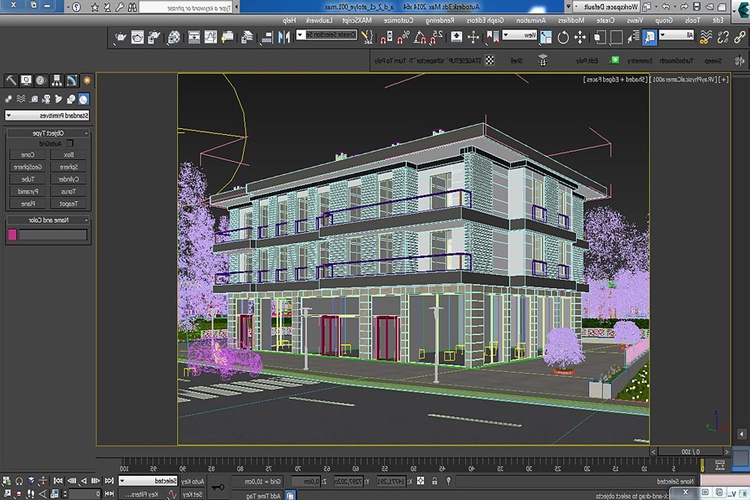Toggle Auto Key animation mode
Image resolution: width=750 pixels, height=500 pixels.
click(x=193, y=481)
